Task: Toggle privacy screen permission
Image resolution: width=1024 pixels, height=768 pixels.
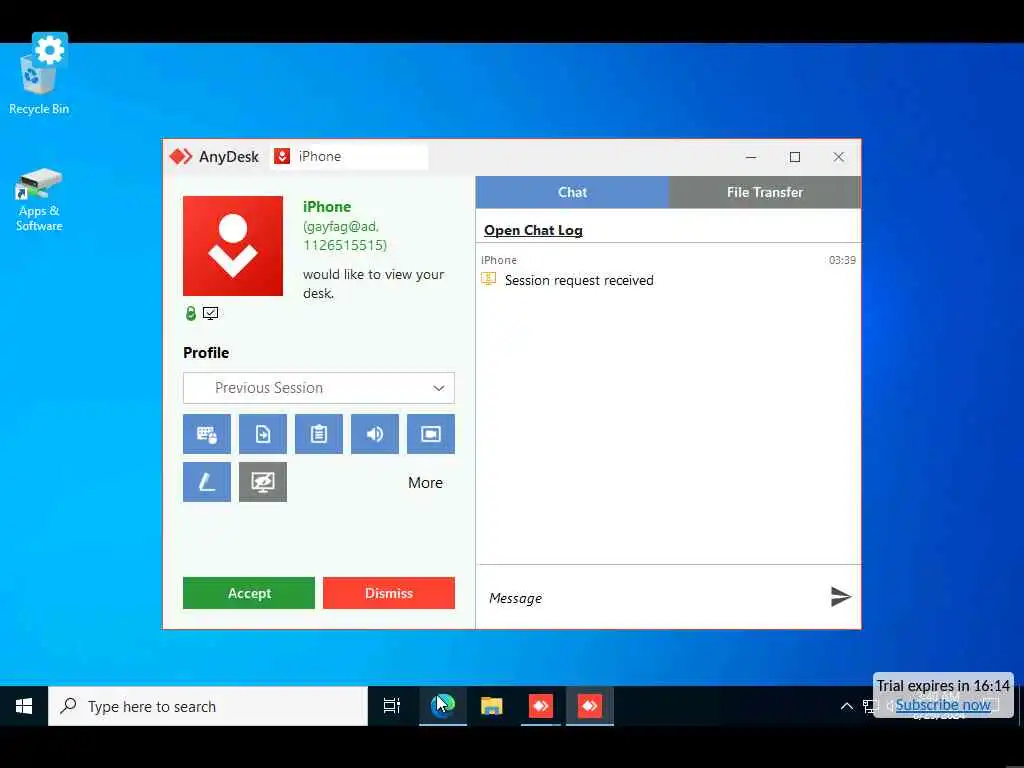Action: tap(263, 482)
